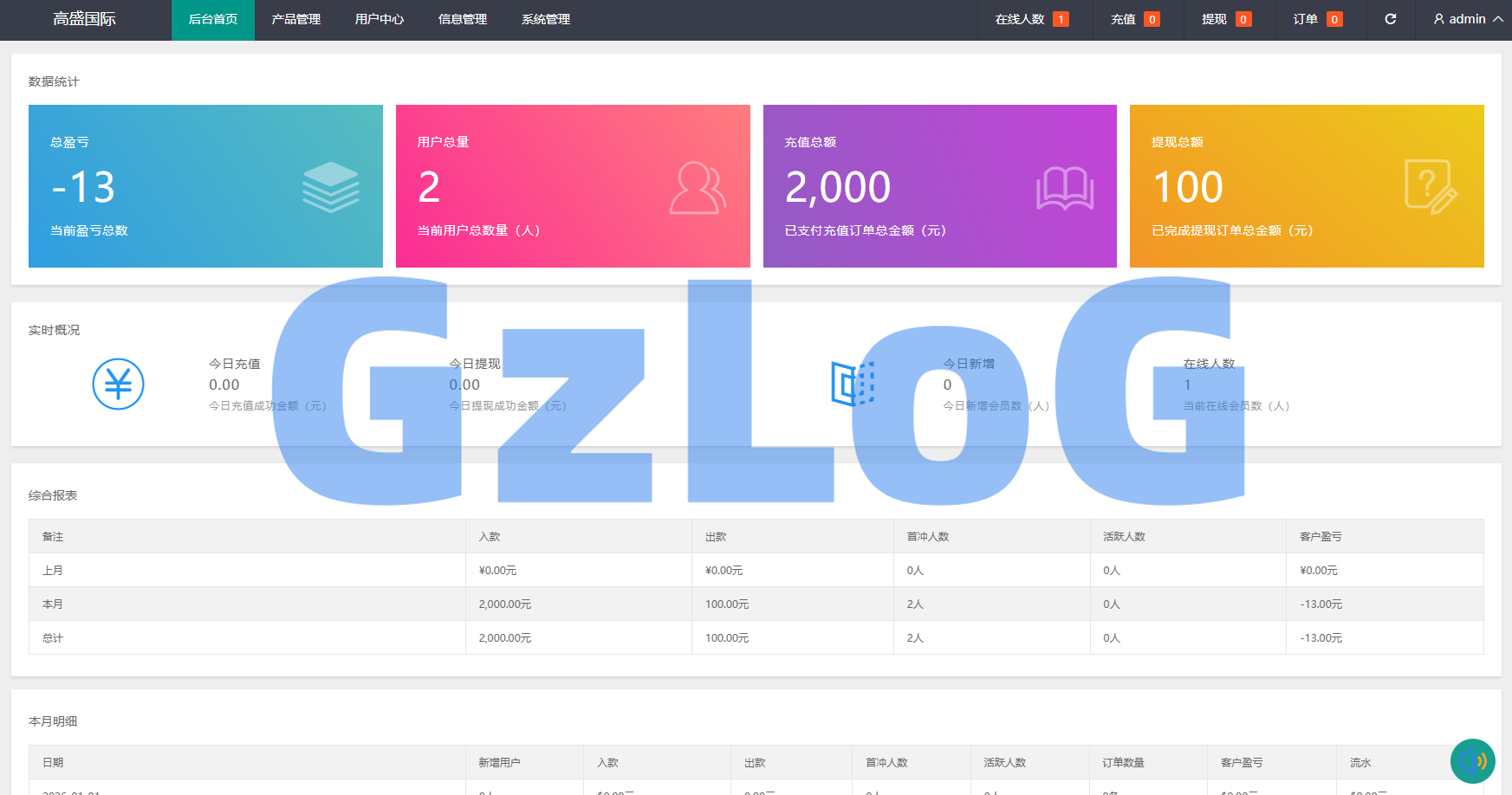Open the 产品管理 menu
Screen dimensions: 1512x795
click(x=295, y=19)
